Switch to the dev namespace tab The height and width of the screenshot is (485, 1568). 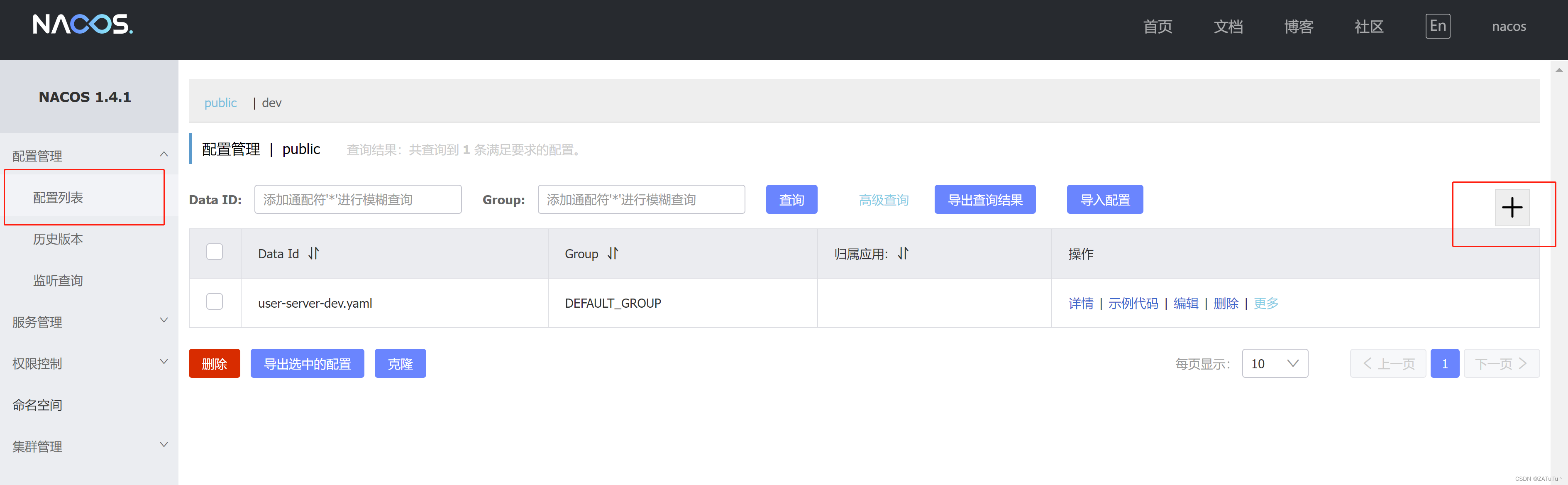tap(271, 103)
